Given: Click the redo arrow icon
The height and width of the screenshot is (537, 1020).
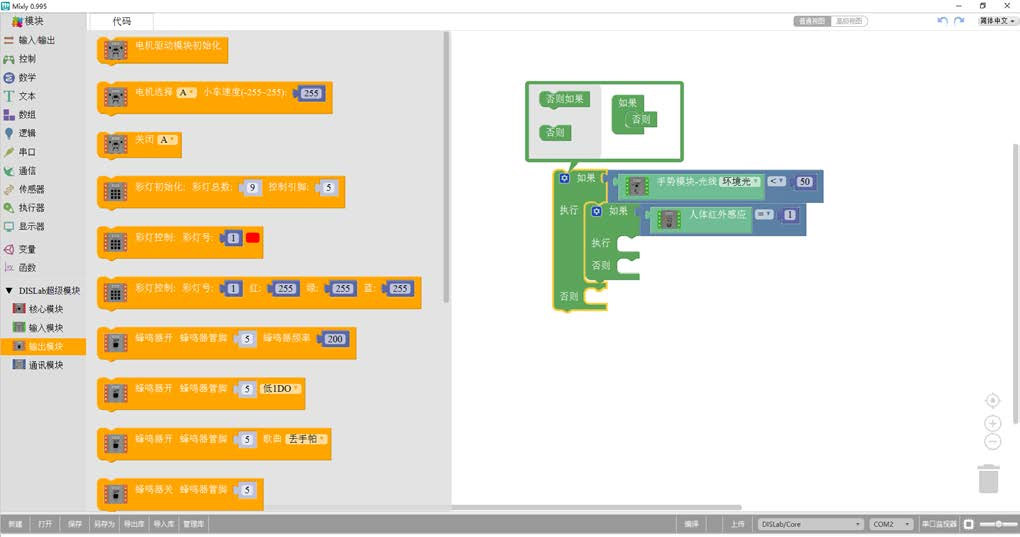Looking at the screenshot, I should point(959,21).
